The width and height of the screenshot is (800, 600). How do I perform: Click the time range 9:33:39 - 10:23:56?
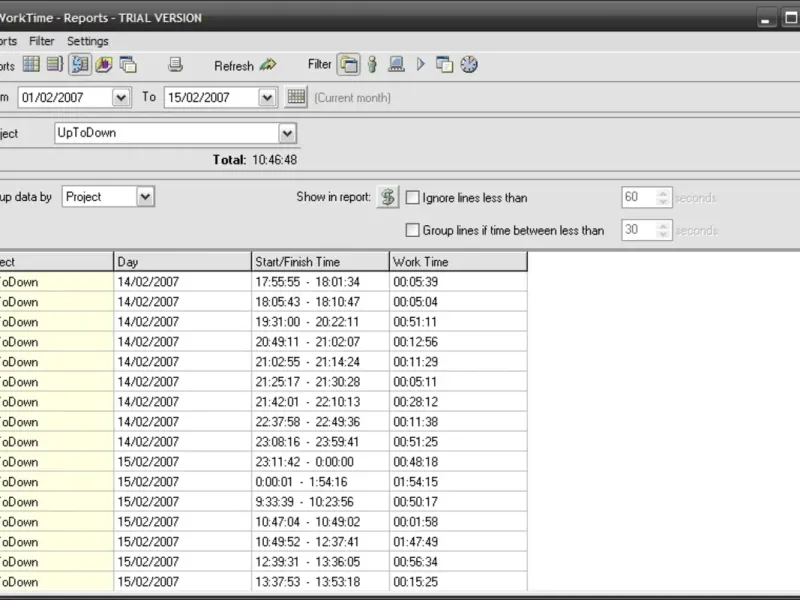(304, 502)
